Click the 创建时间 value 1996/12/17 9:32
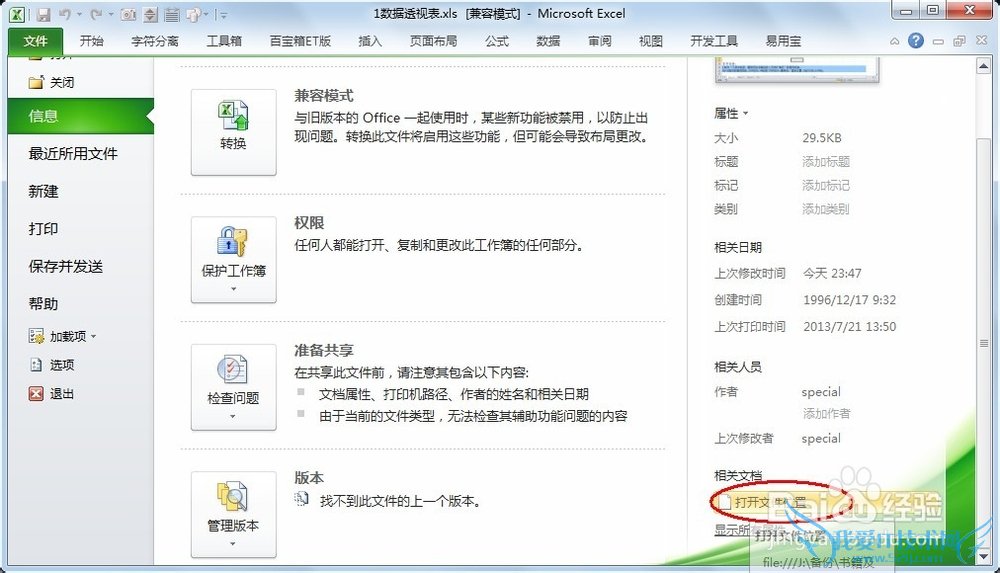 tap(849, 299)
